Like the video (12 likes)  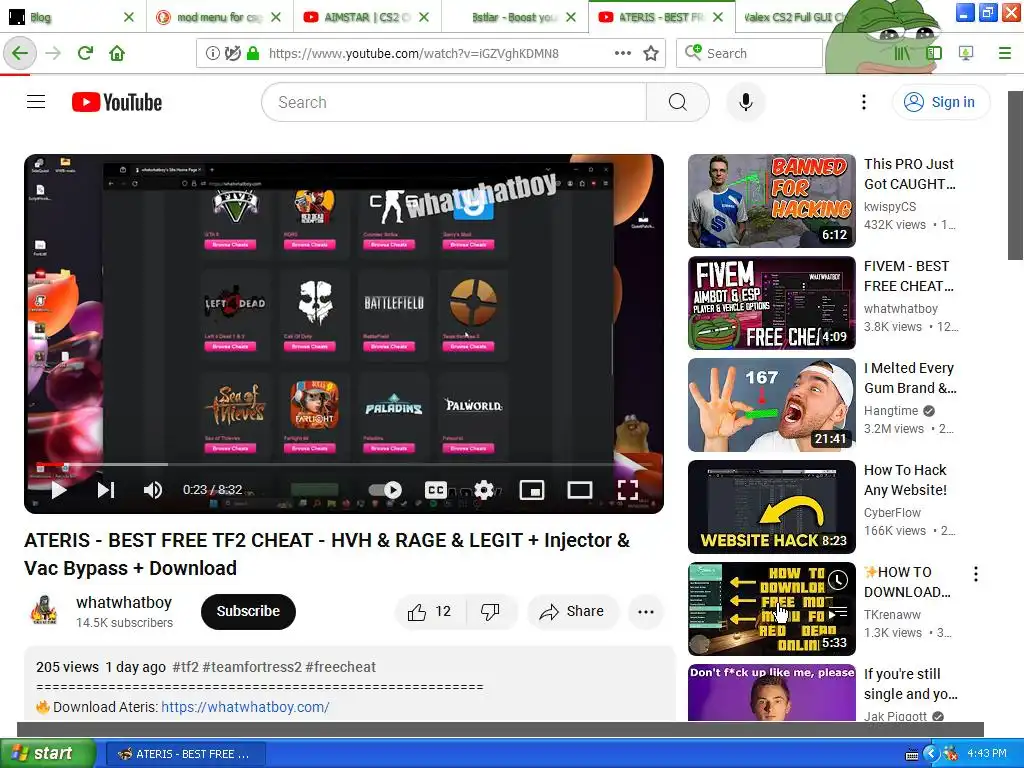429,611
